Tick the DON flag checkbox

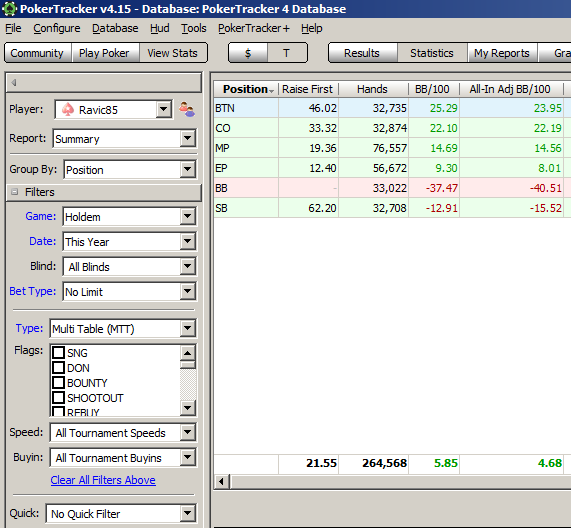[x=59, y=368]
